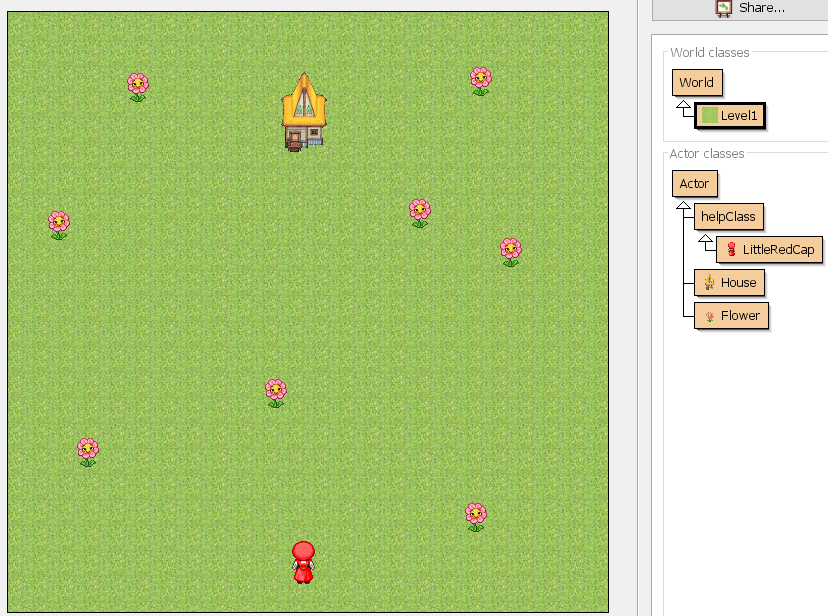The image size is (828, 616).
Task: Click the Level1 green image thumbnail
Action: point(709,116)
